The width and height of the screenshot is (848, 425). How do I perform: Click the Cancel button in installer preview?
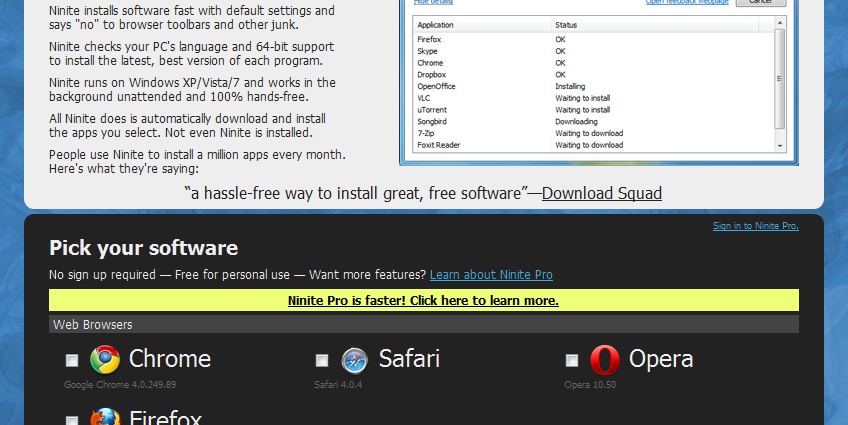[x=760, y=2]
